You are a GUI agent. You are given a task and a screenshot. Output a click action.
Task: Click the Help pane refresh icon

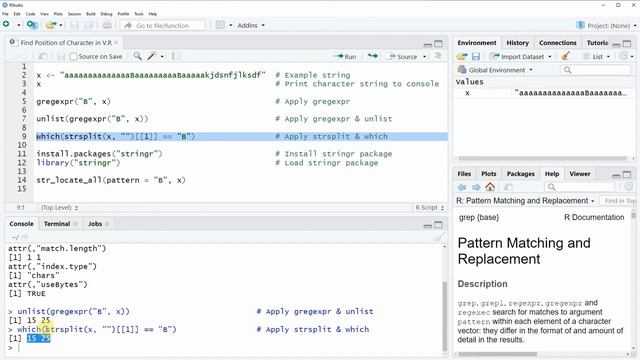(x=629, y=187)
